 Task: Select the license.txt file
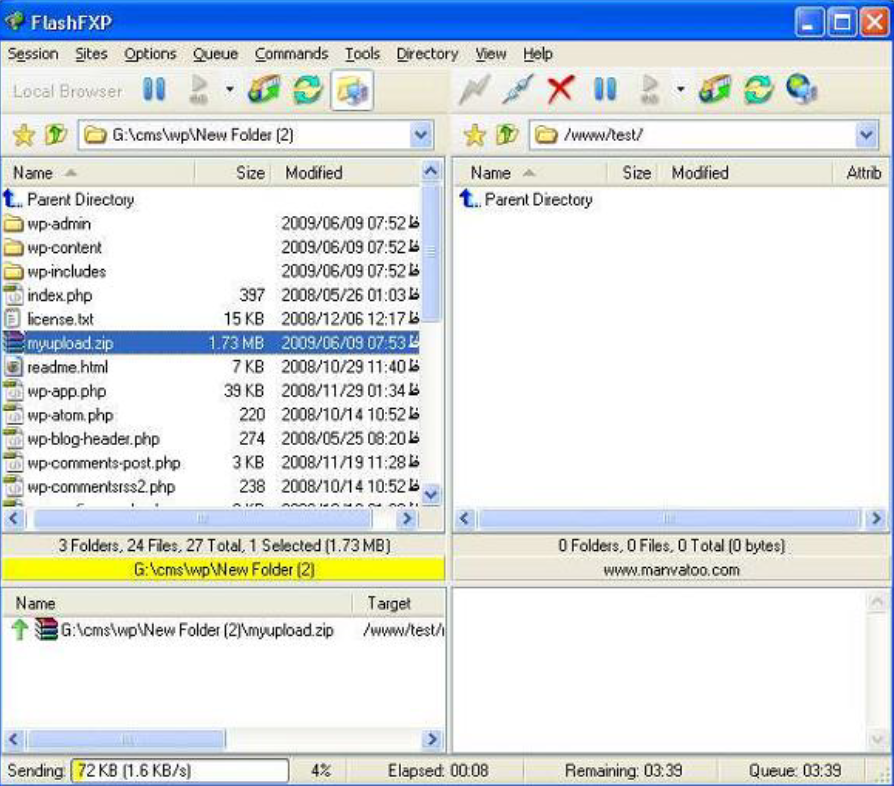pos(211,319)
